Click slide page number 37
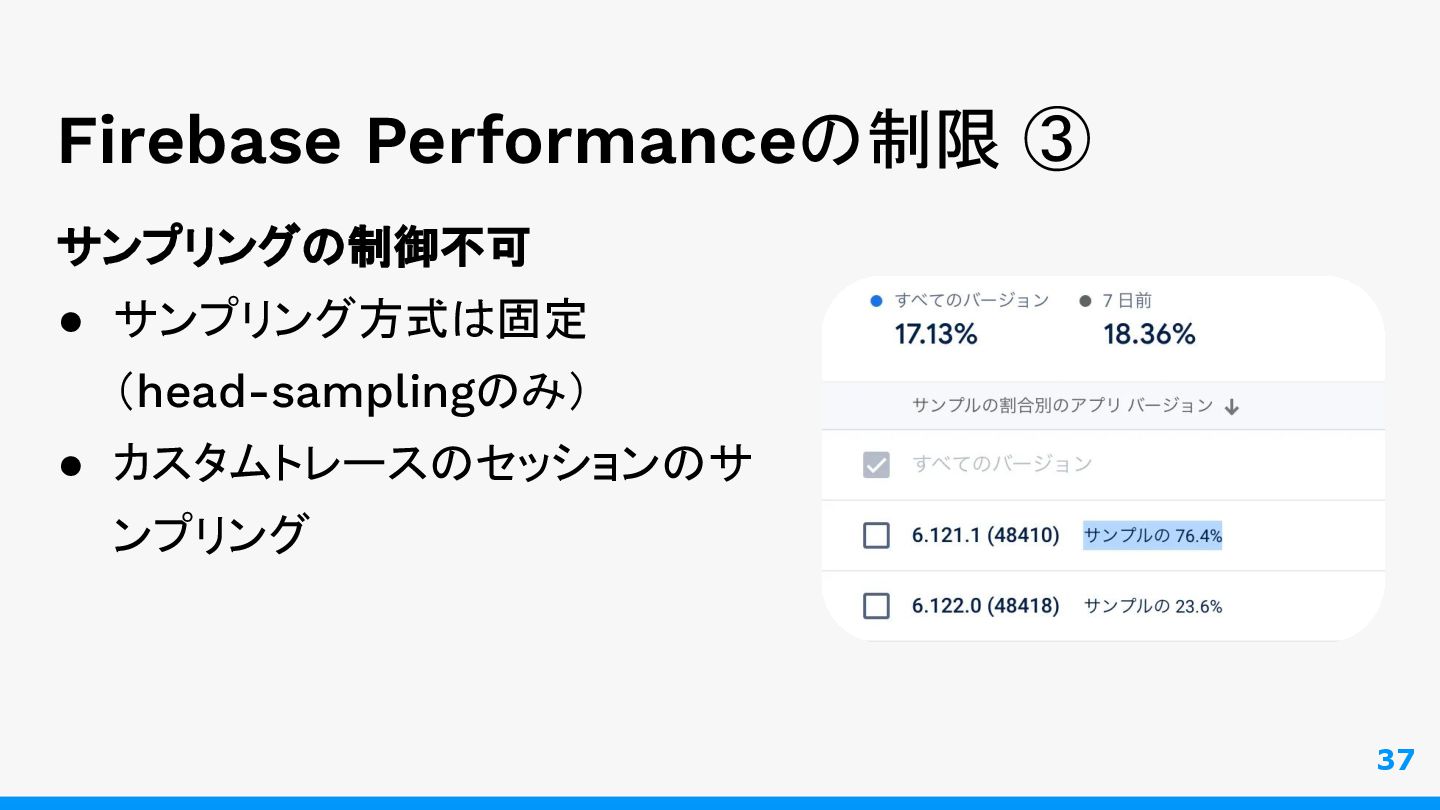 1396,760
